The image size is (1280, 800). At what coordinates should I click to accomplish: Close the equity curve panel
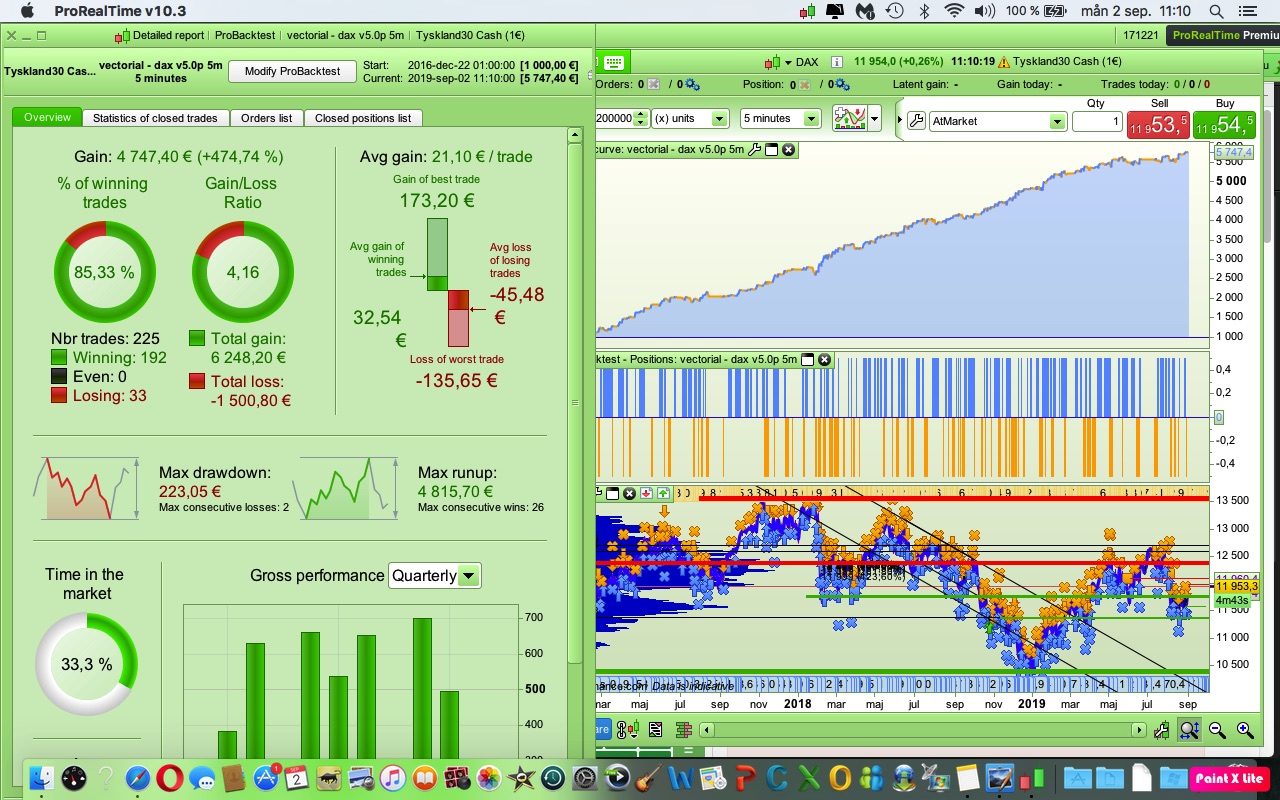click(789, 150)
